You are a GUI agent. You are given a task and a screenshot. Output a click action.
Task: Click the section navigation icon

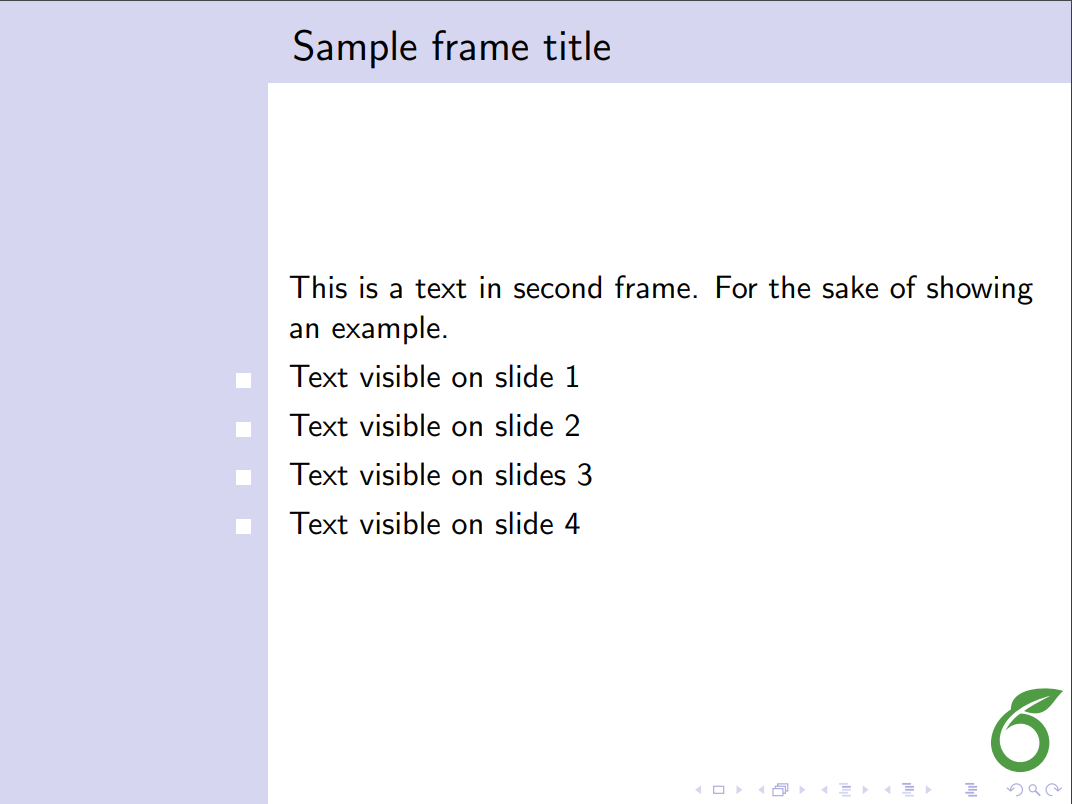click(907, 790)
